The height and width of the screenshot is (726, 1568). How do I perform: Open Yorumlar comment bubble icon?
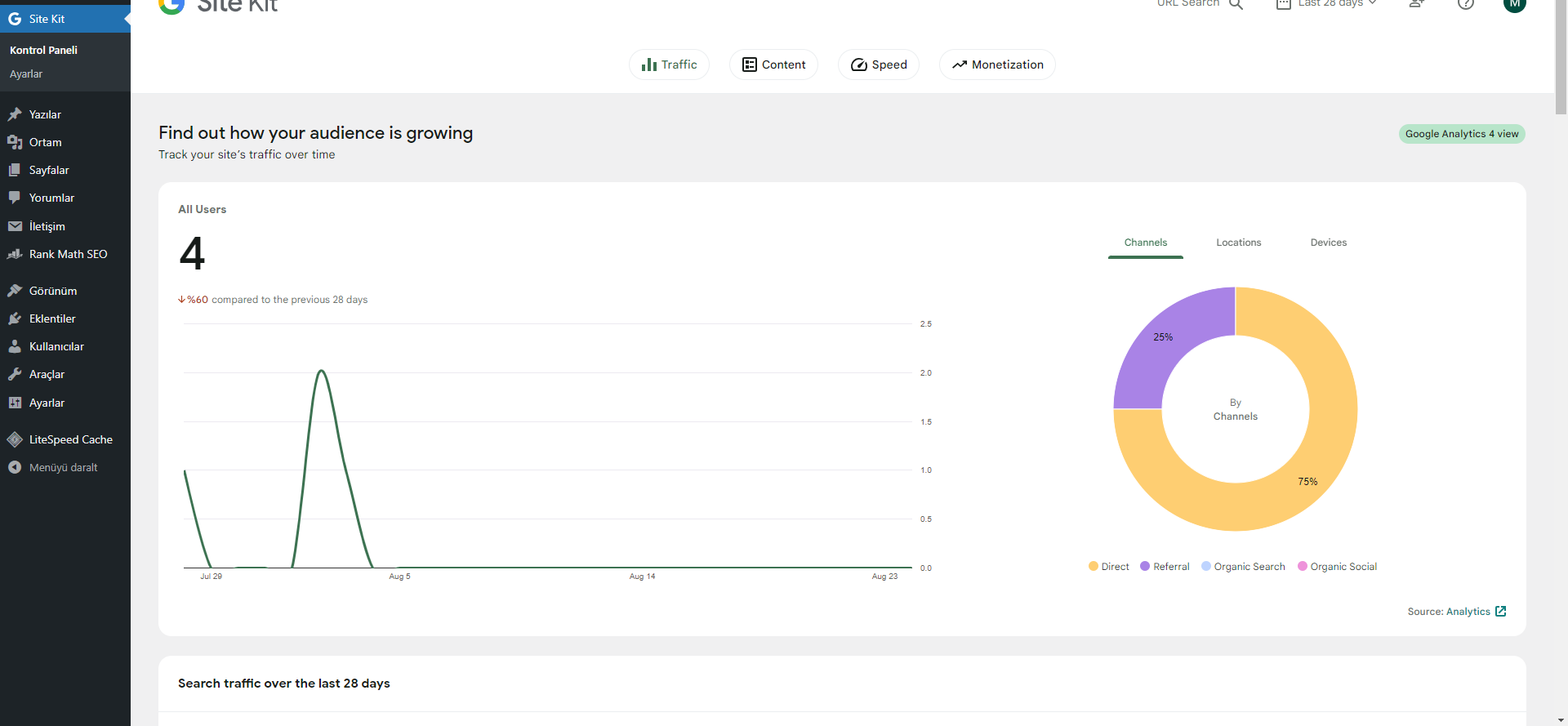15,198
